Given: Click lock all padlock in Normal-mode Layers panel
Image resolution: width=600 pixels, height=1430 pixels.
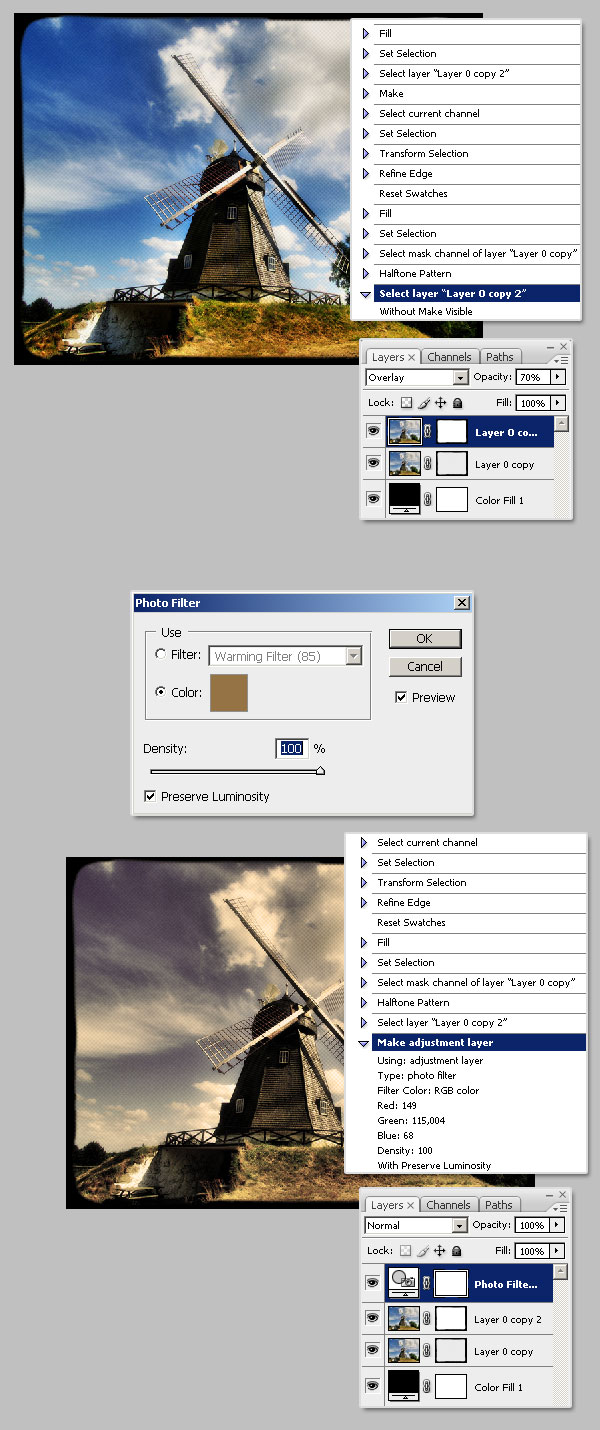Looking at the screenshot, I should point(456,1250).
